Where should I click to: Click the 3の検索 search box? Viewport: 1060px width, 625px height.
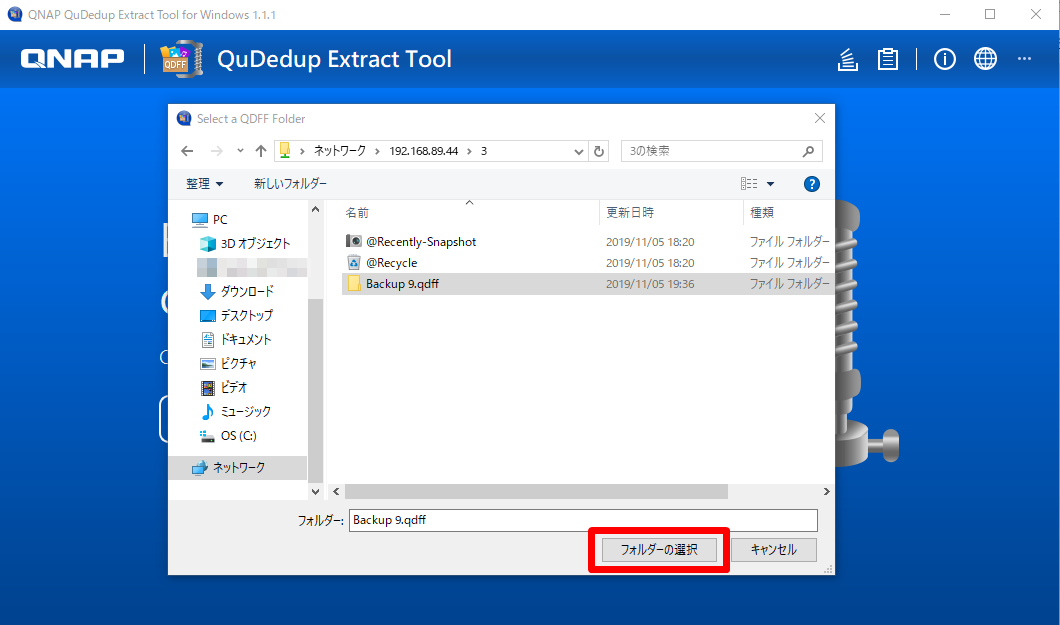point(721,151)
